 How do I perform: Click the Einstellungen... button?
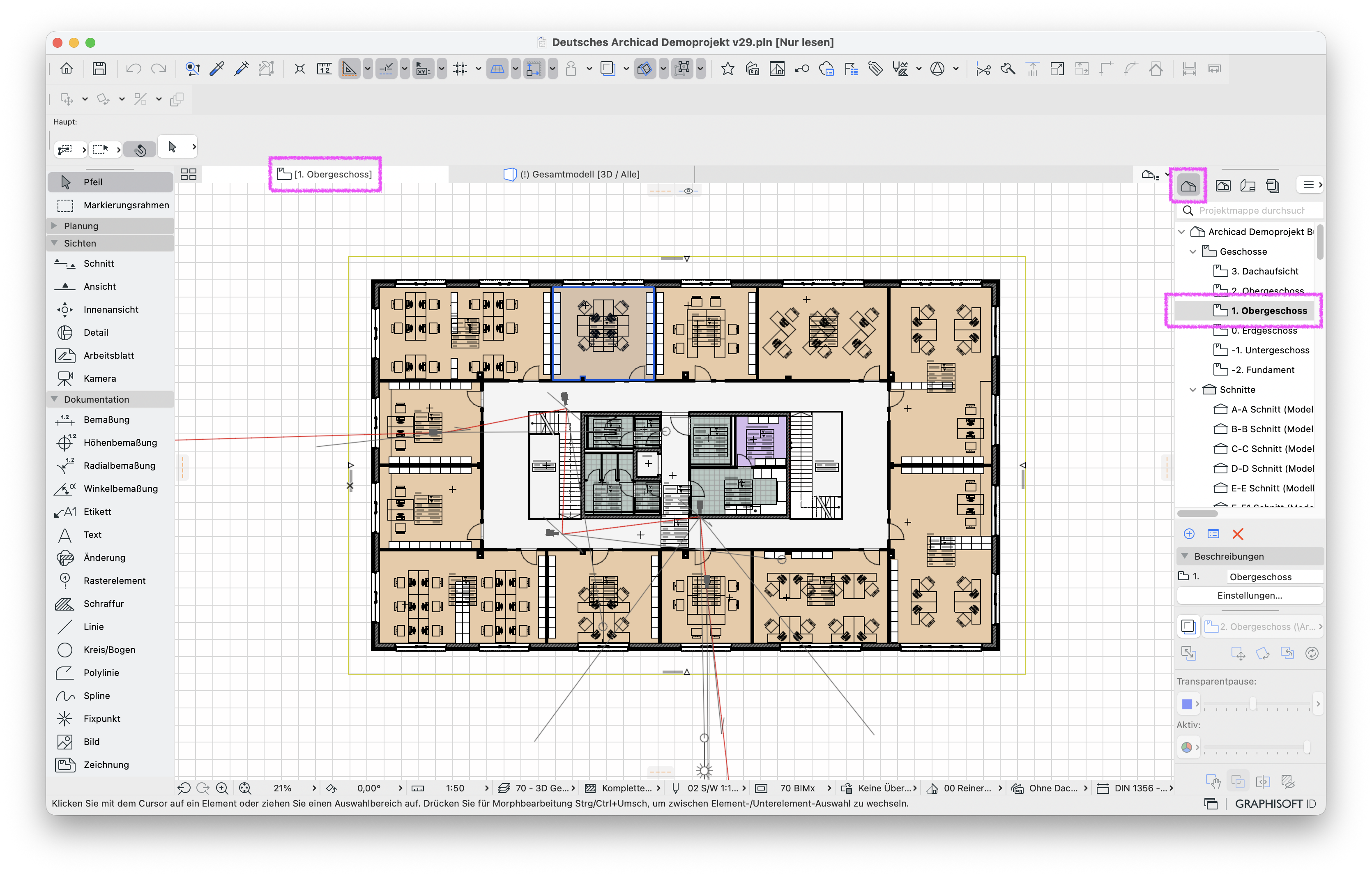tap(1250, 596)
